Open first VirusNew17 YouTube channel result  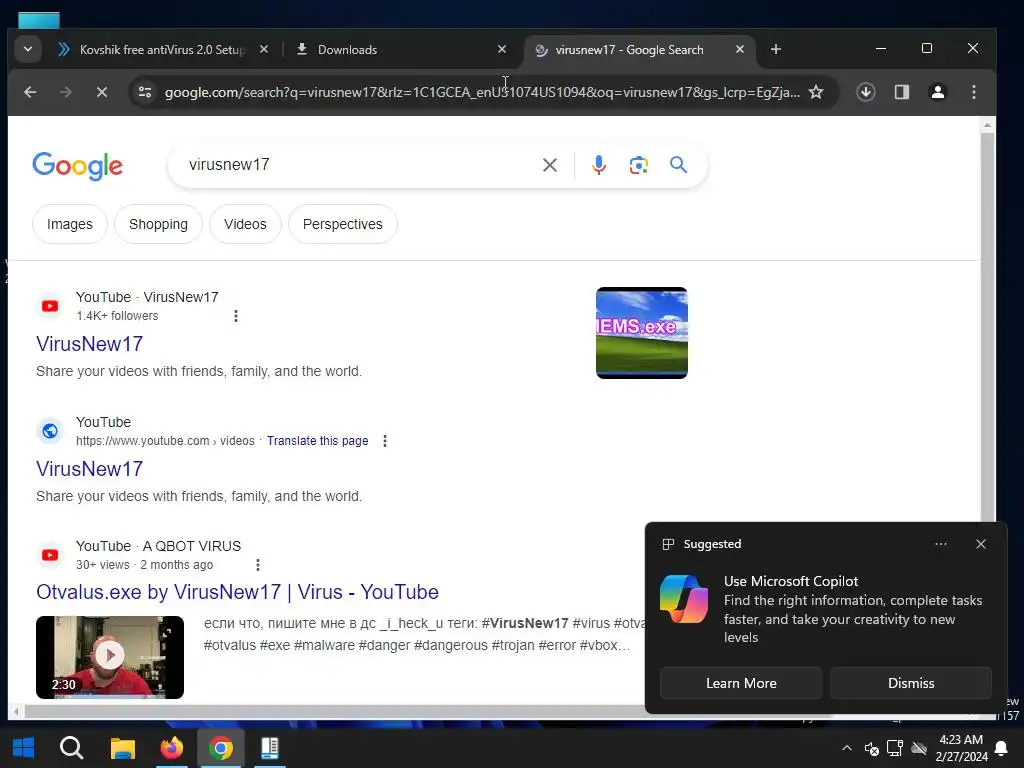(x=89, y=344)
